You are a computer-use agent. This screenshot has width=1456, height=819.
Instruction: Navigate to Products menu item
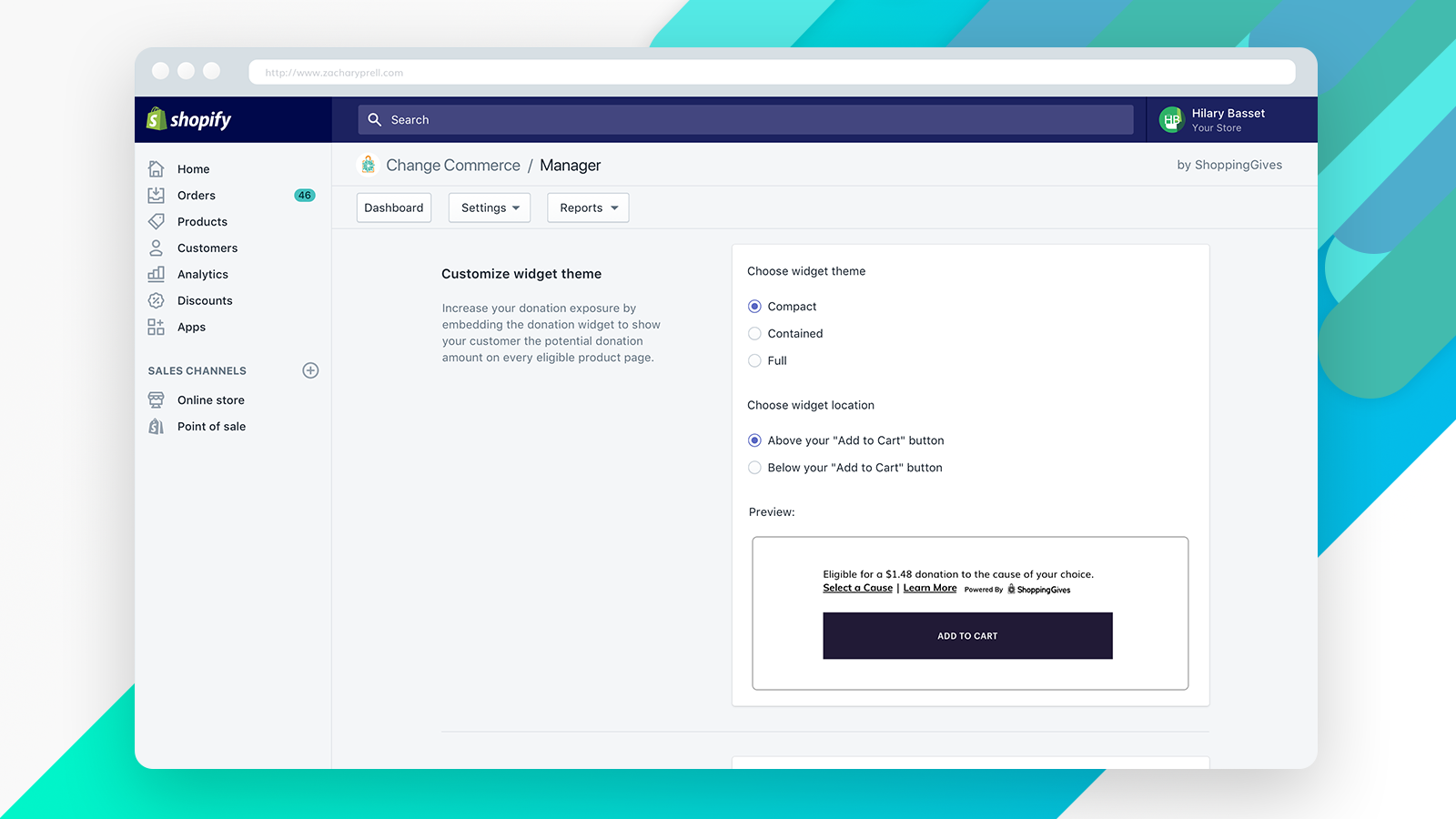(203, 222)
